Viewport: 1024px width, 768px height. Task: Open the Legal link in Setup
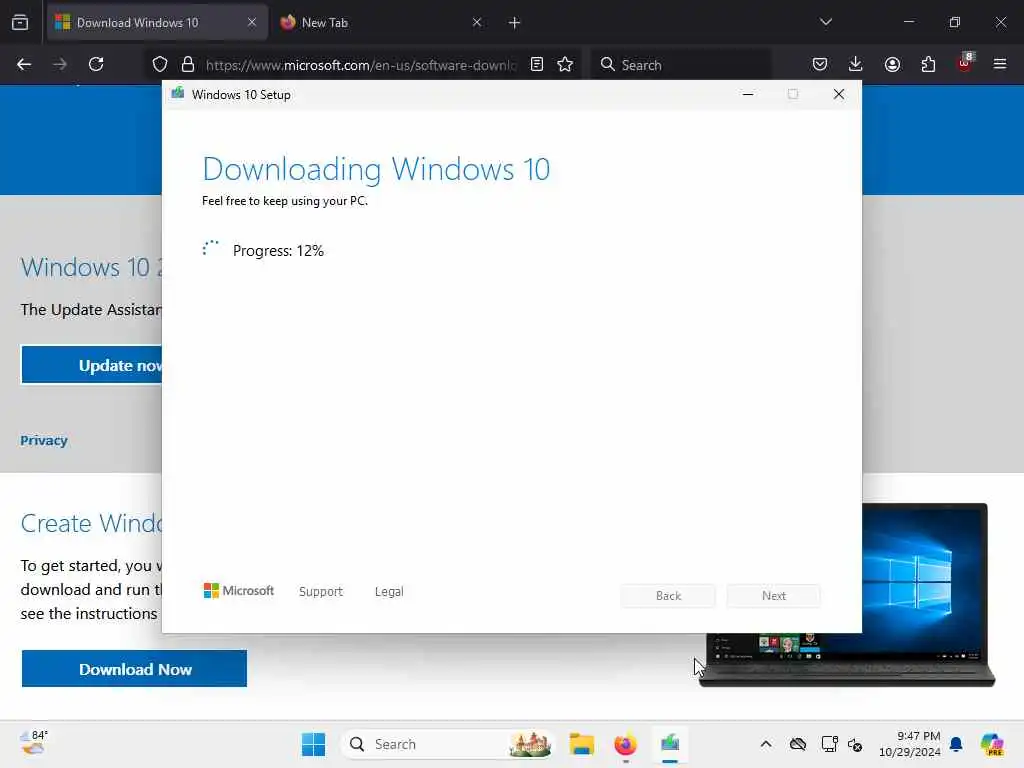click(389, 591)
